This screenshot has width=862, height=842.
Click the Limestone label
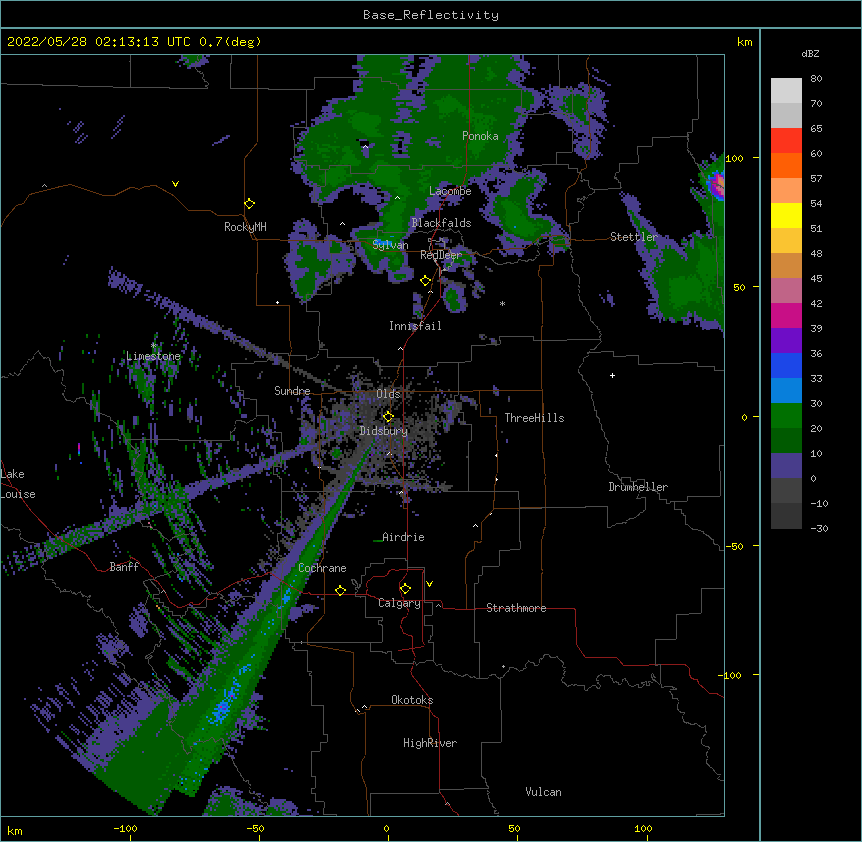click(153, 356)
